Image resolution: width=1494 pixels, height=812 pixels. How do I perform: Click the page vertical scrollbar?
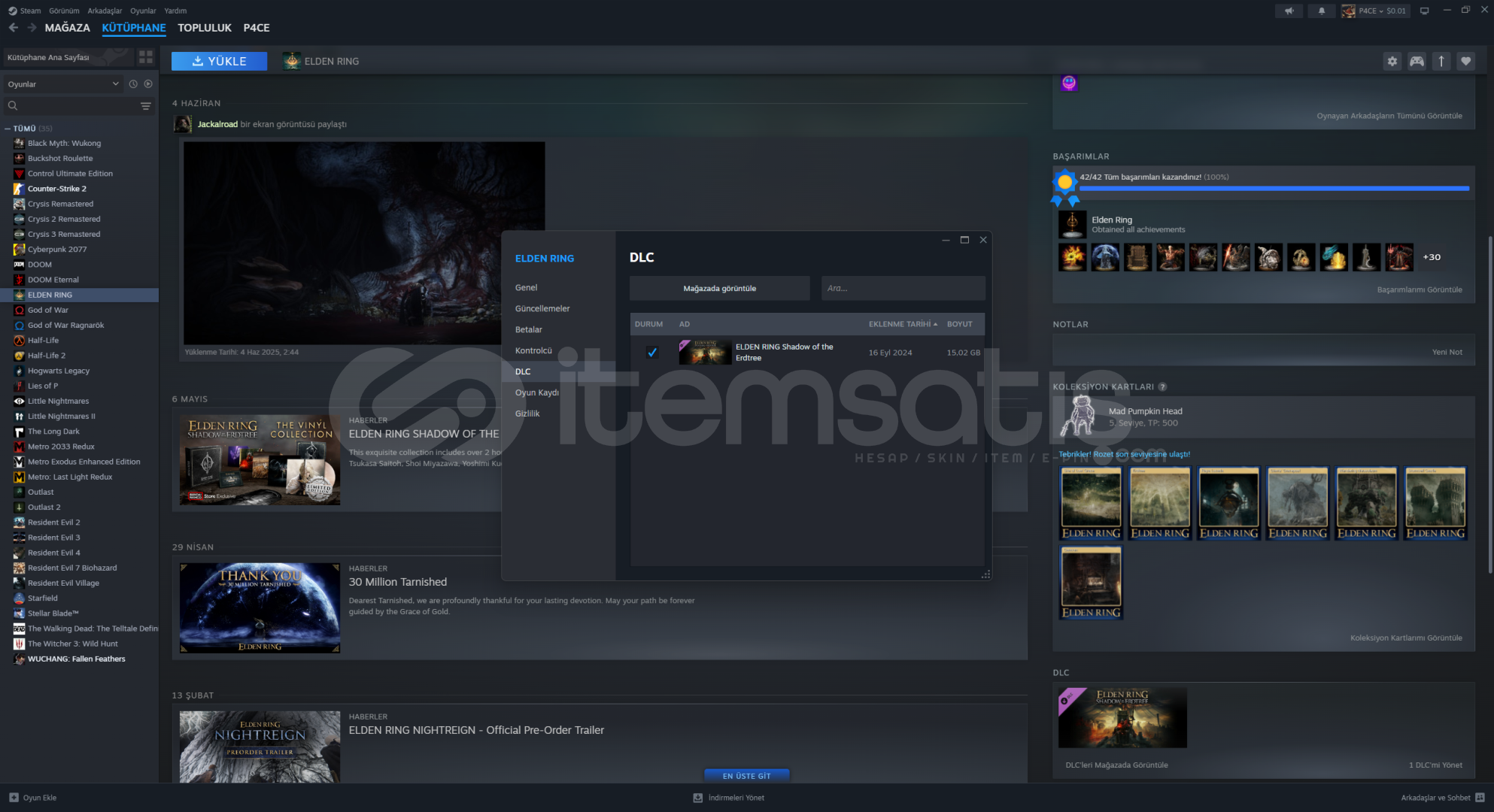(1489, 406)
